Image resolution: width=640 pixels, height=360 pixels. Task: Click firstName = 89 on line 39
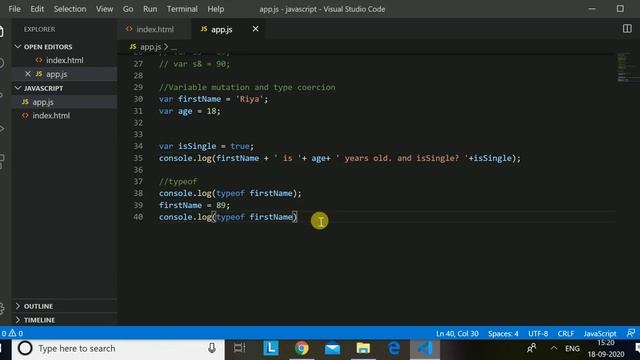click(x=194, y=205)
